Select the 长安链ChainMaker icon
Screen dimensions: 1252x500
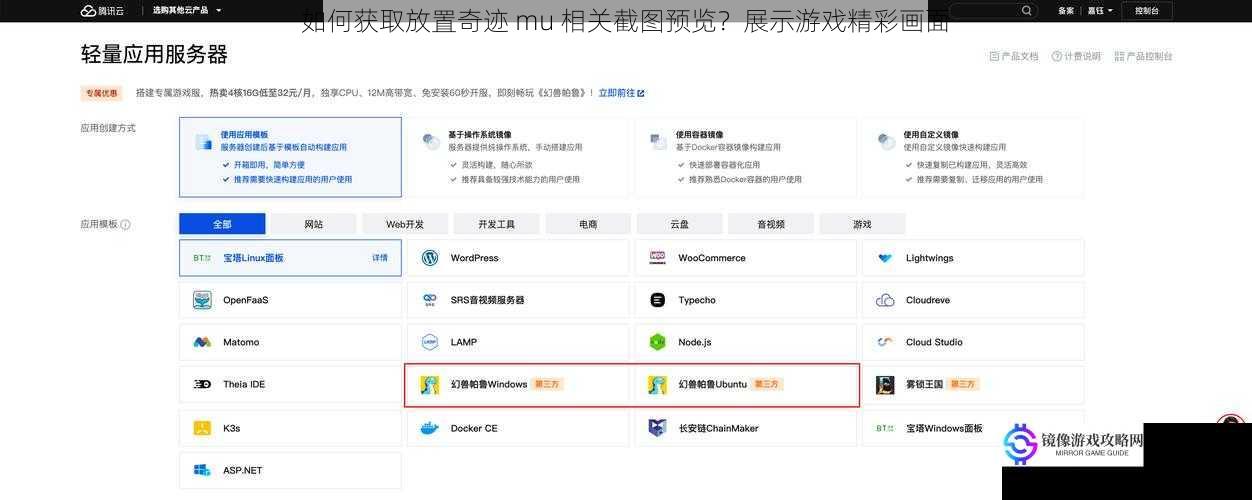click(657, 428)
